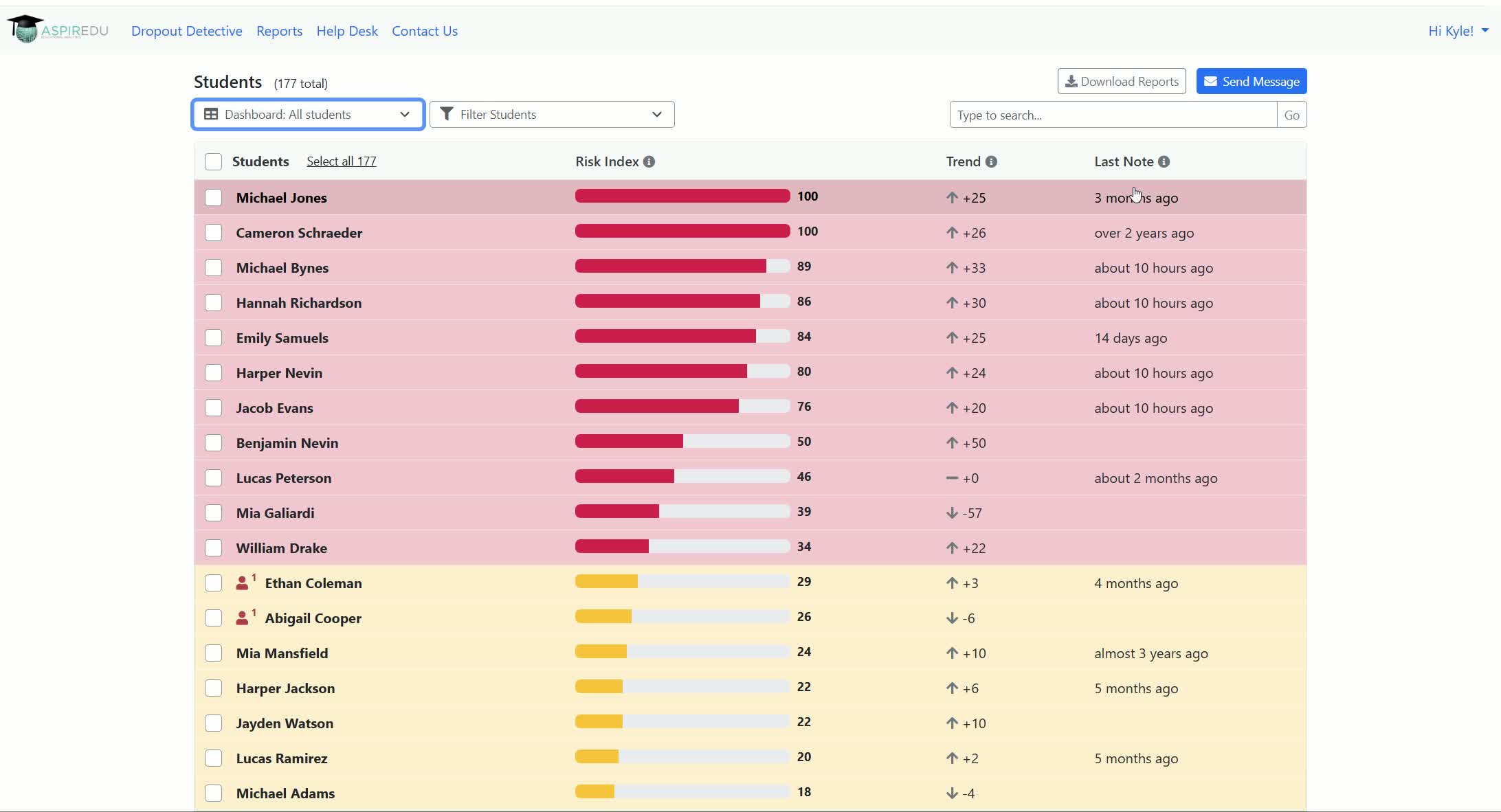Open Lucas Peterson's student record
The width and height of the screenshot is (1501, 812).
(284, 478)
